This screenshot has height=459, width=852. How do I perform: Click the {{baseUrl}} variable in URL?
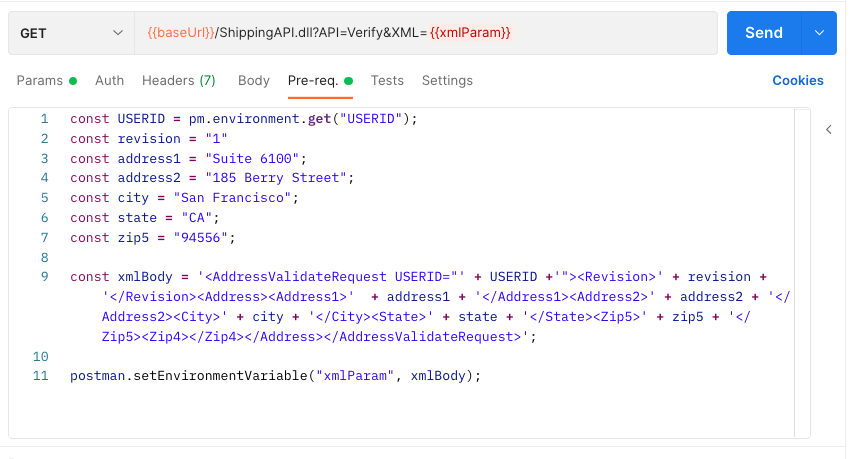181,33
